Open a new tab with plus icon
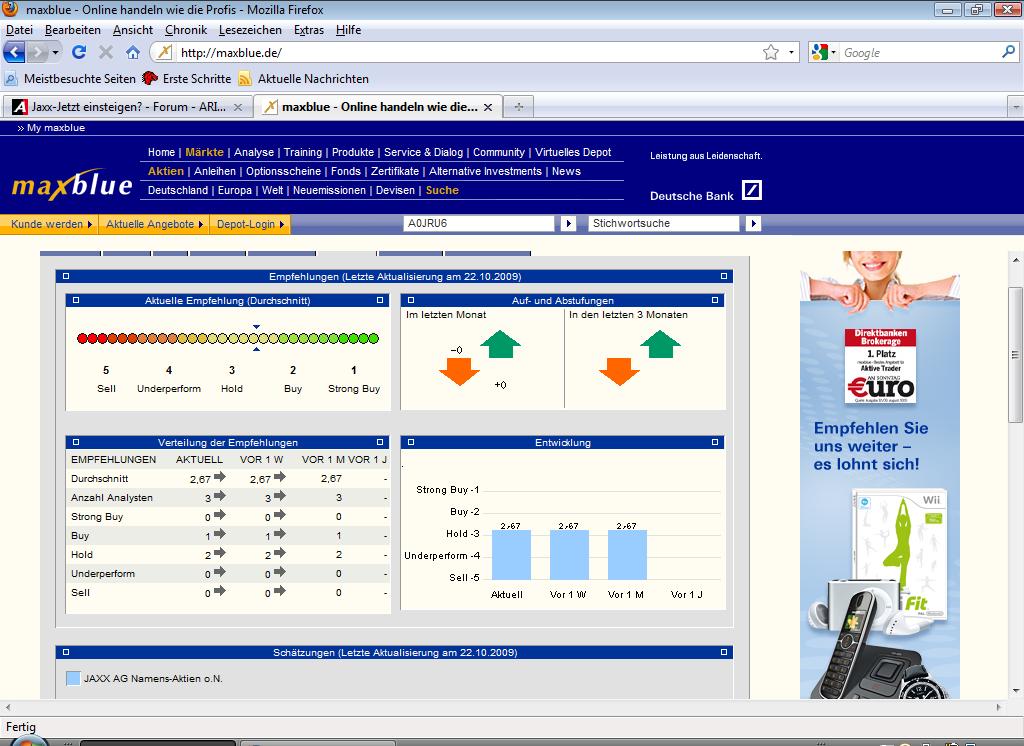This screenshot has width=1024, height=746. (x=519, y=107)
